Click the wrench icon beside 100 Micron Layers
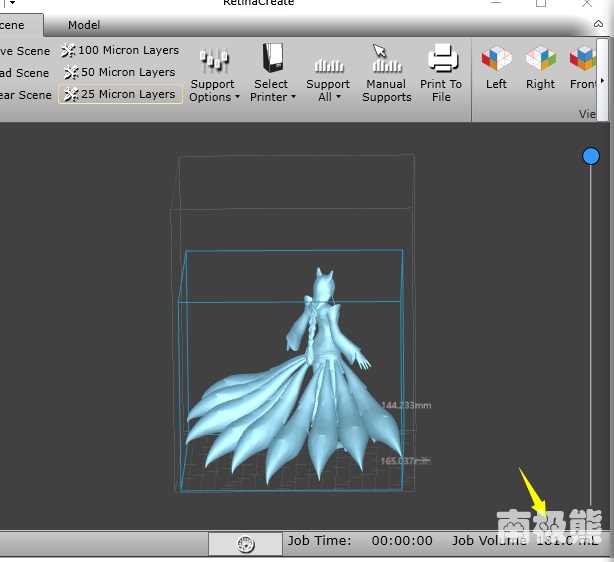The height and width of the screenshot is (562, 614). pos(68,51)
